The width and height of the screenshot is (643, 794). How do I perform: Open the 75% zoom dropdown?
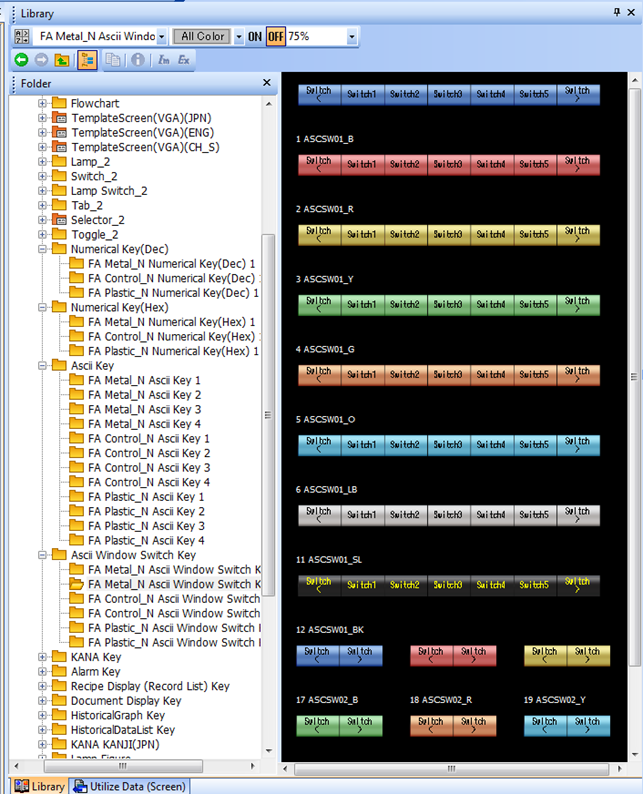tap(351, 37)
